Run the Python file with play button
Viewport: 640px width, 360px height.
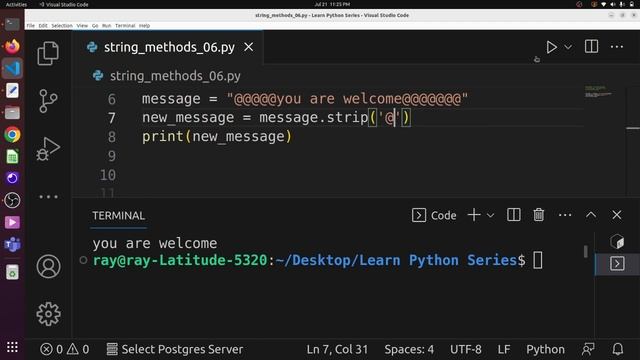pyautogui.click(x=551, y=47)
